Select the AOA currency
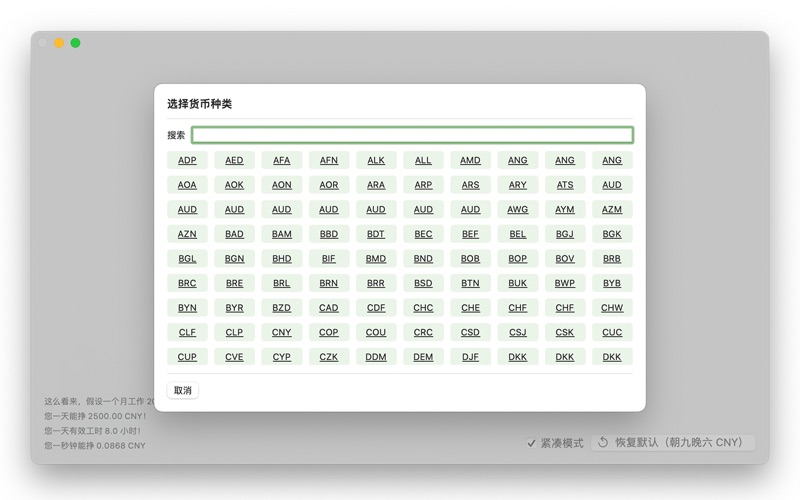 187,185
